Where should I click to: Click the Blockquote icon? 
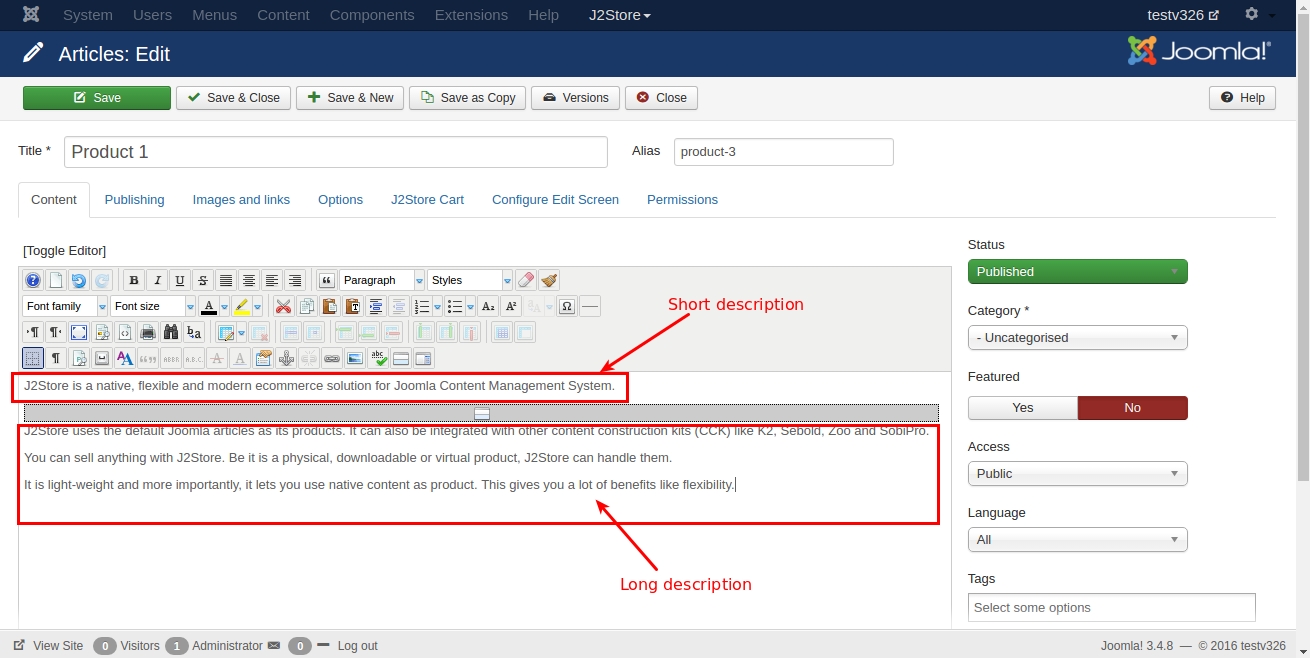(x=325, y=281)
